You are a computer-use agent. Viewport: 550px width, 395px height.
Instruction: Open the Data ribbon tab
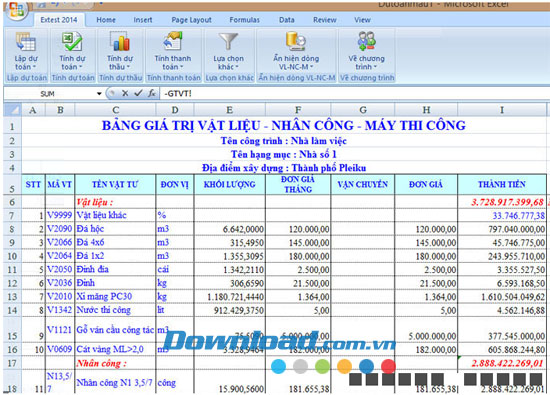287,20
